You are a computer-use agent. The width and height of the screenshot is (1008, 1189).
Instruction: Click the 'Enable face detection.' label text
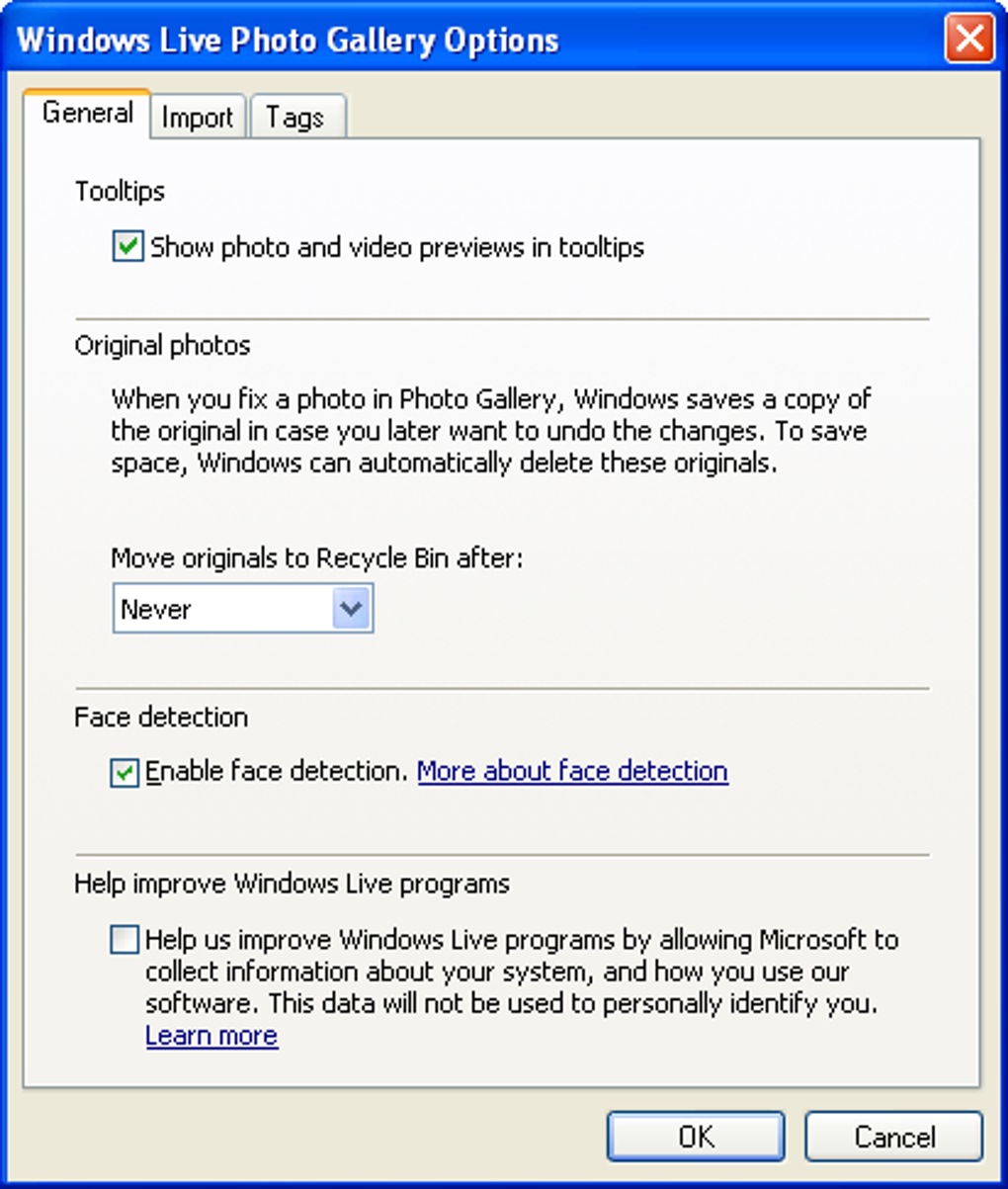click(278, 771)
